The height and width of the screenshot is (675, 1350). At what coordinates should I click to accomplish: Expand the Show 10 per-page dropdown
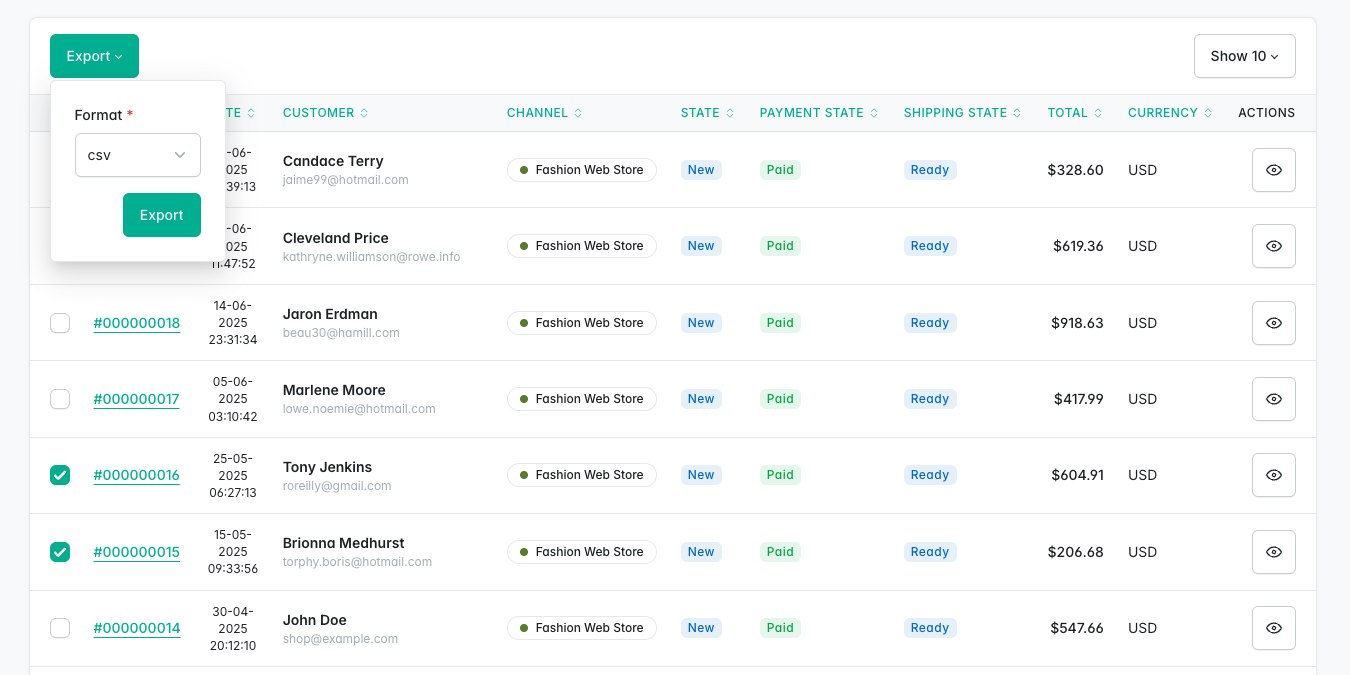[x=1244, y=56]
